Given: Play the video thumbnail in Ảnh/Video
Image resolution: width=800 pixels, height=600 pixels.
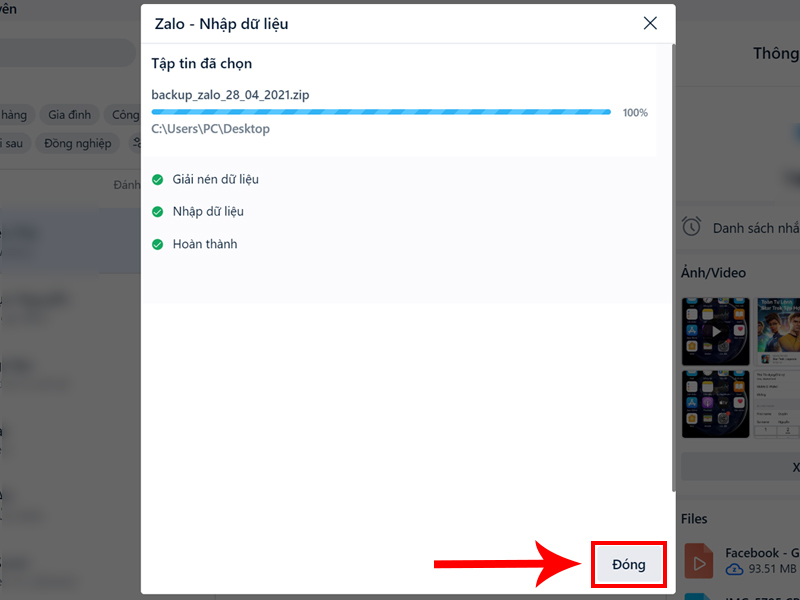Looking at the screenshot, I should (716, 332).
